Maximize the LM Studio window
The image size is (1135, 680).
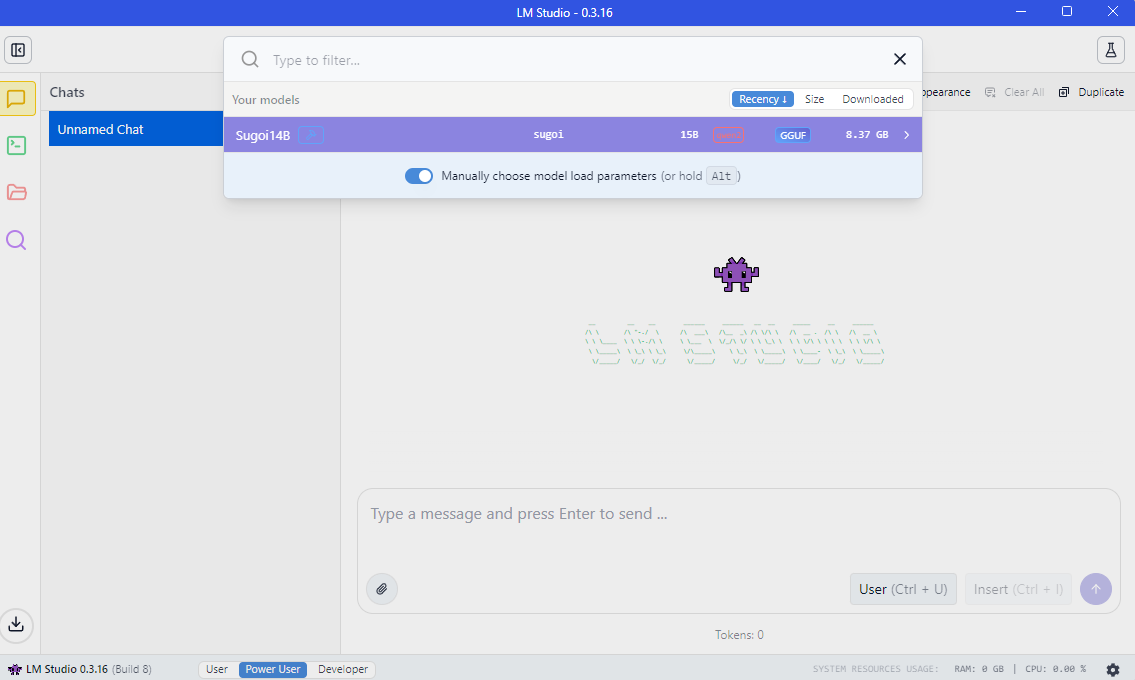point(1067,12)
